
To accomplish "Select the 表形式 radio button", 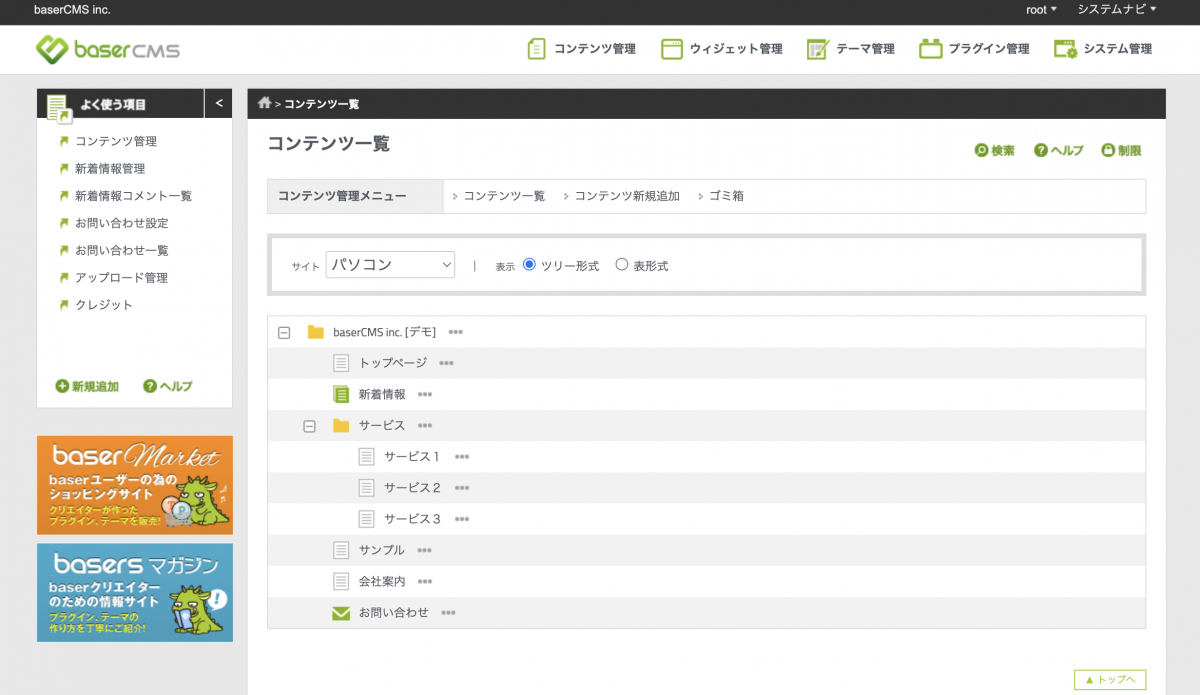I will click(x=622, y=265).
